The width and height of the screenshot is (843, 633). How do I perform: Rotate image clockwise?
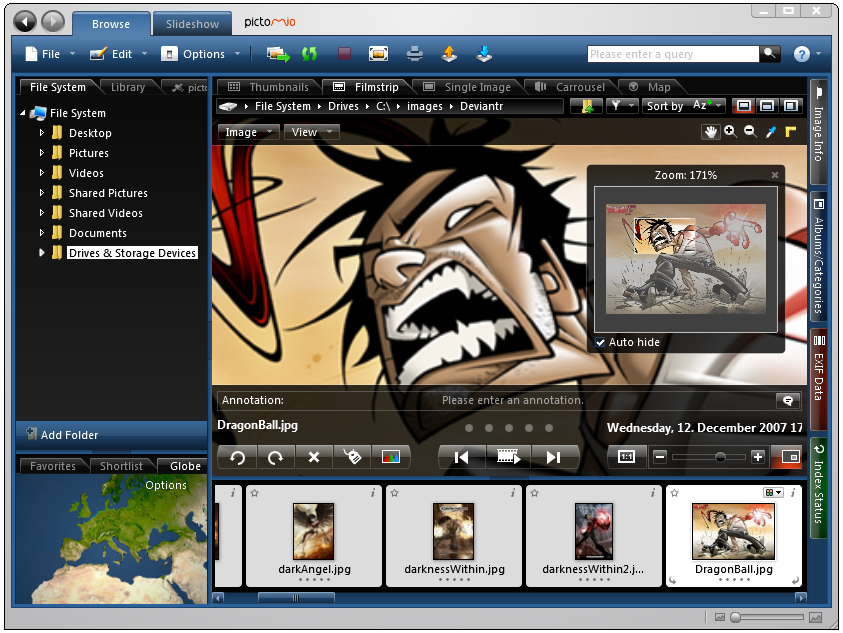(x=275, y=457)
